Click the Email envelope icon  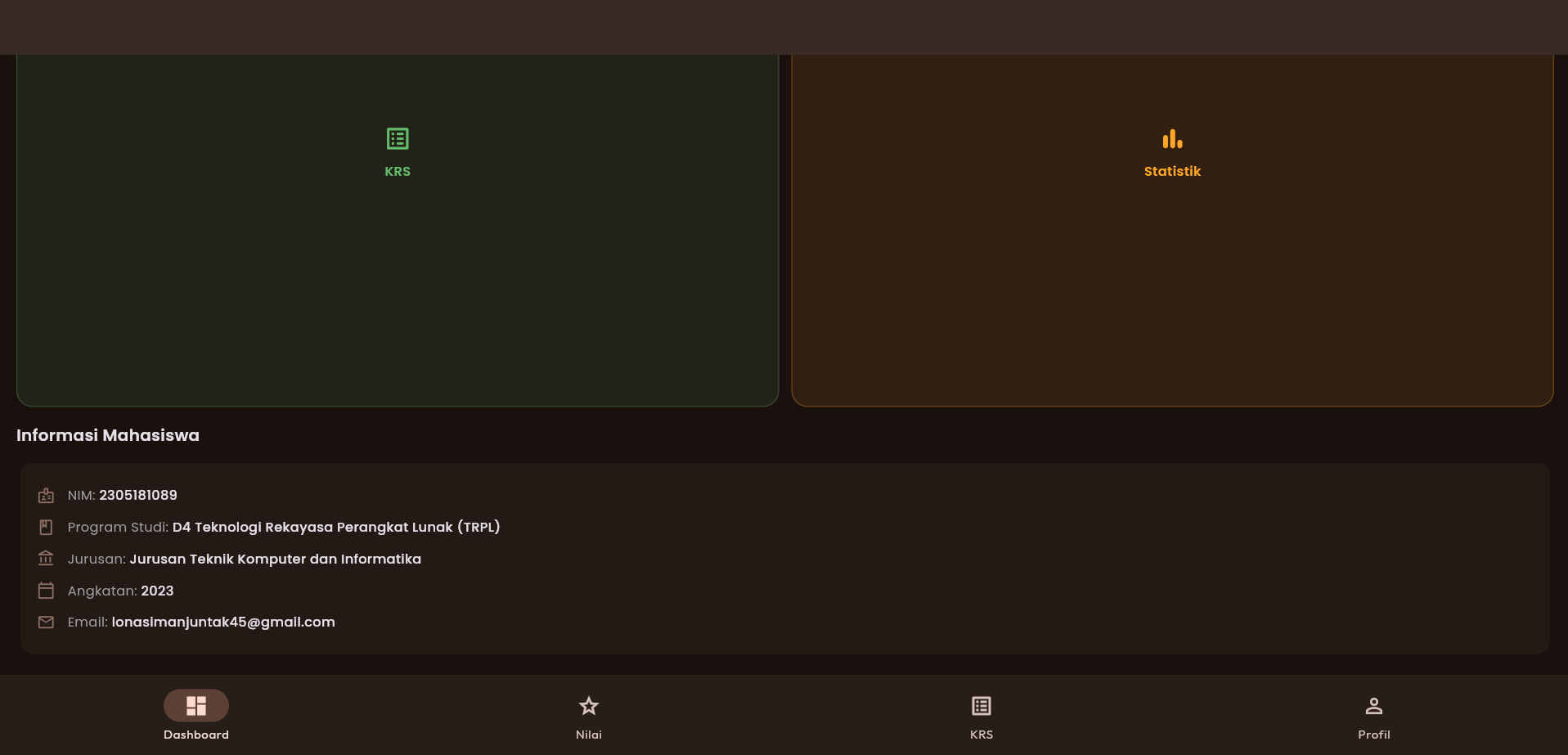click(46, 622)
